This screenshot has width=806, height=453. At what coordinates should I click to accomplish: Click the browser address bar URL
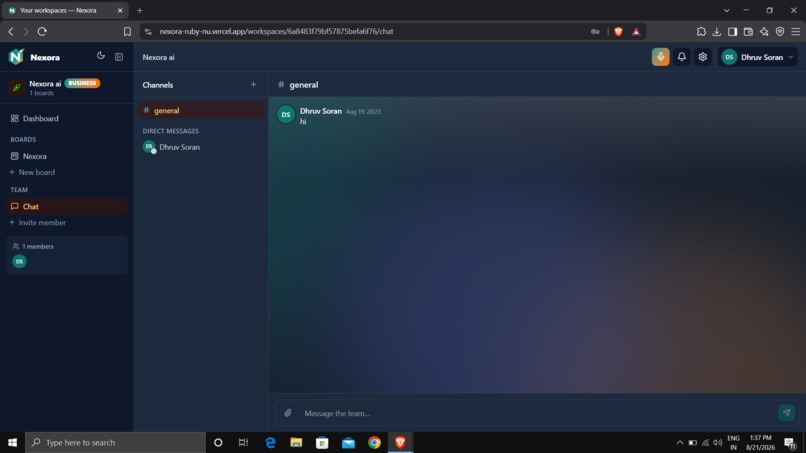click(x=276, y=31)
